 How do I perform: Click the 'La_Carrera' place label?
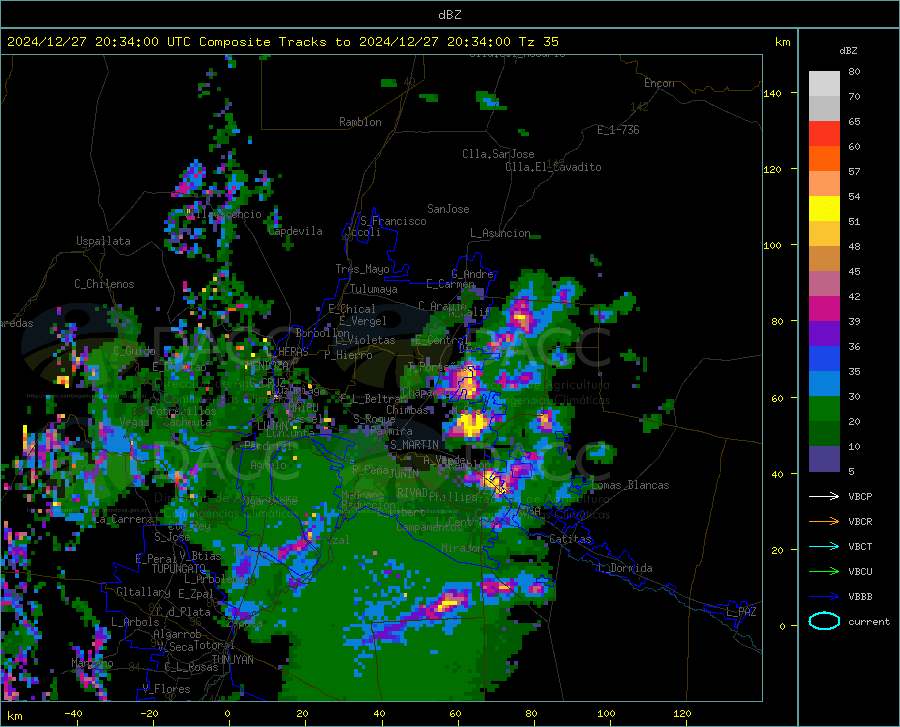click(x=122, y=519)
